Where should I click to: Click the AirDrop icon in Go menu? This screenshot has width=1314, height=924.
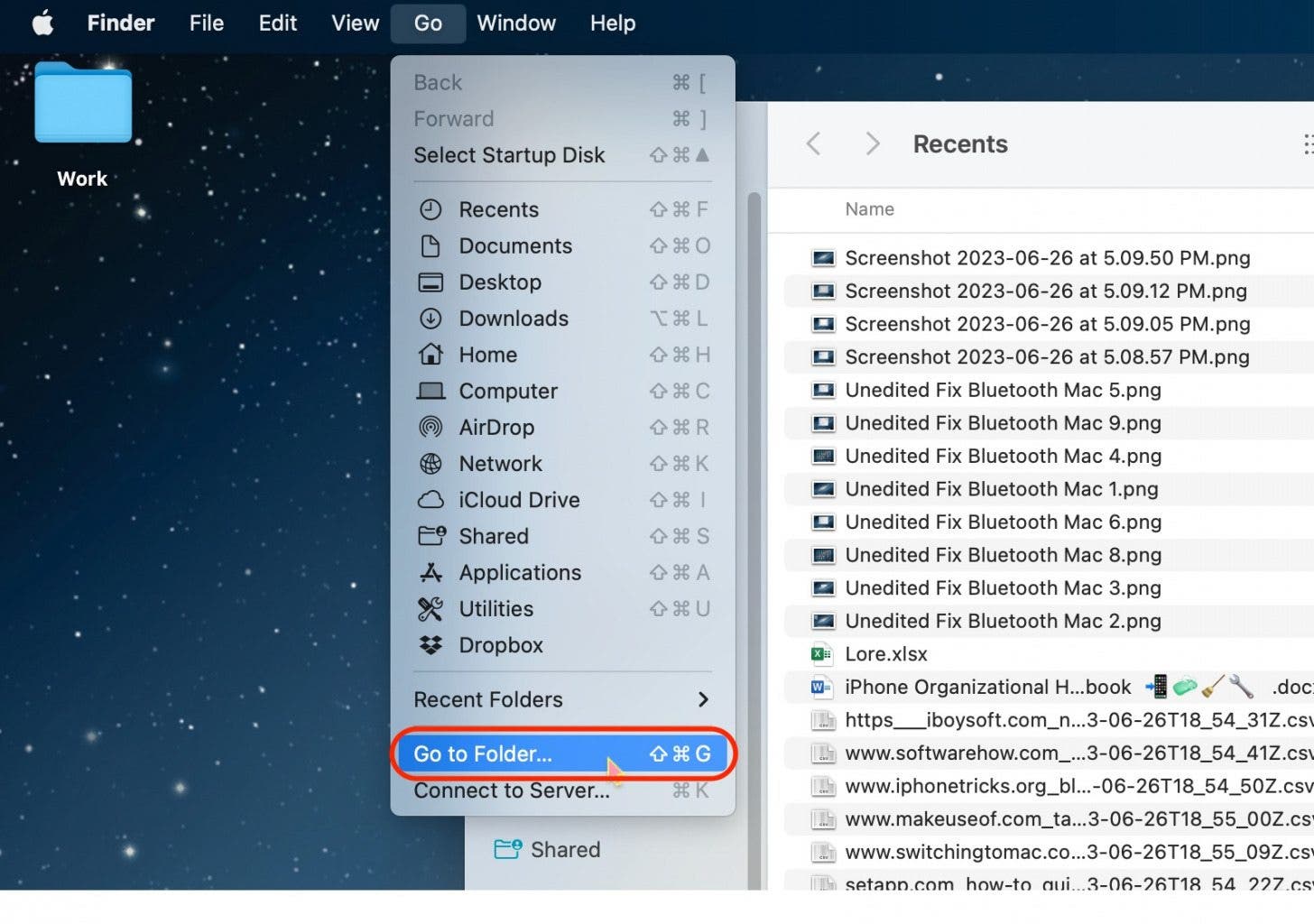pyautogui.click(x=430, y=428)
